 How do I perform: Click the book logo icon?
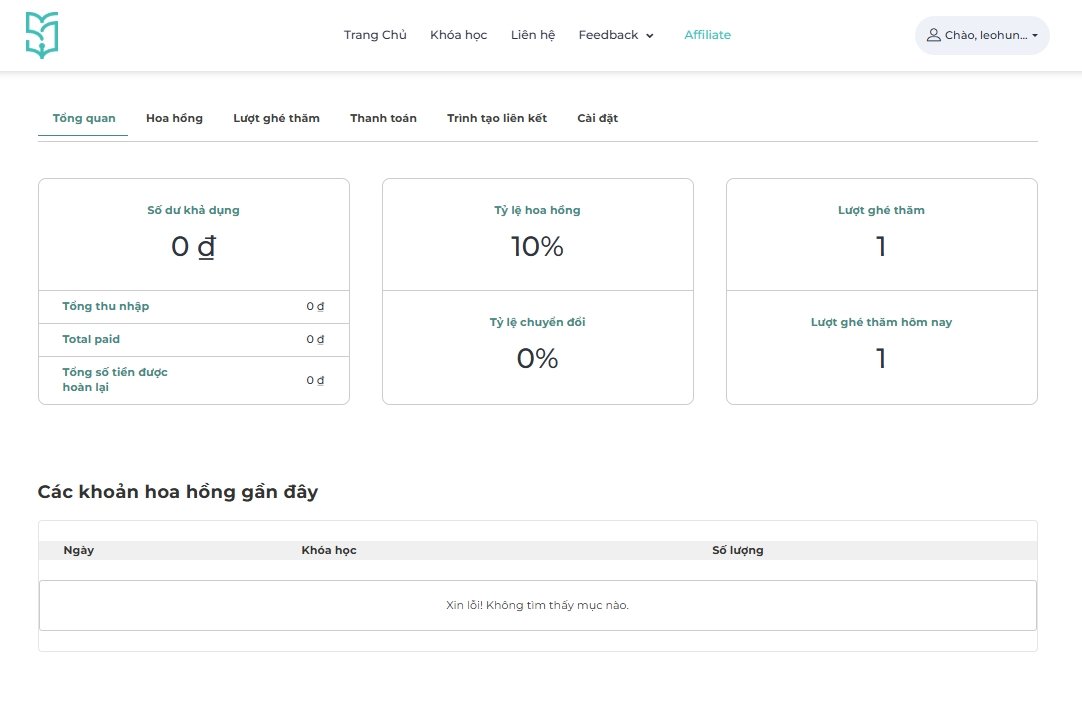tap(42, 35)
